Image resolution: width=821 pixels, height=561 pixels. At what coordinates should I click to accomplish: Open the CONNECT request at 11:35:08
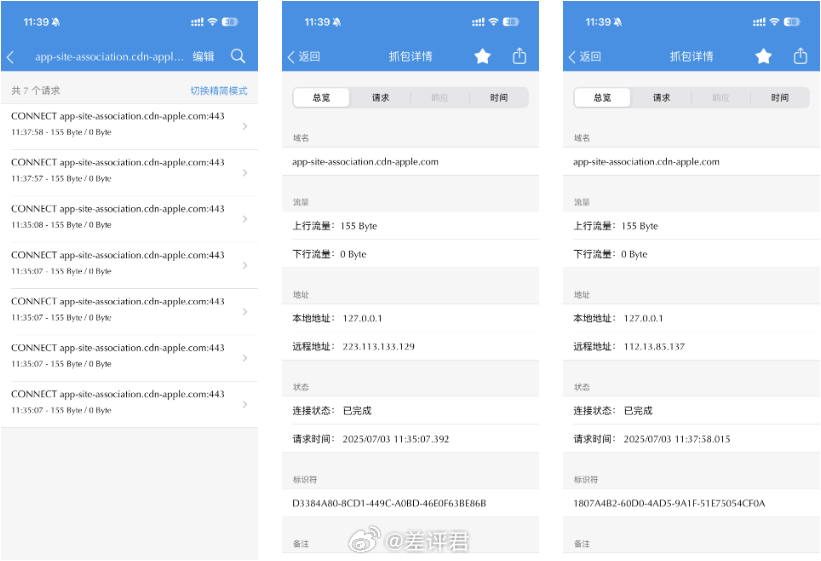[x=129, y=219]
